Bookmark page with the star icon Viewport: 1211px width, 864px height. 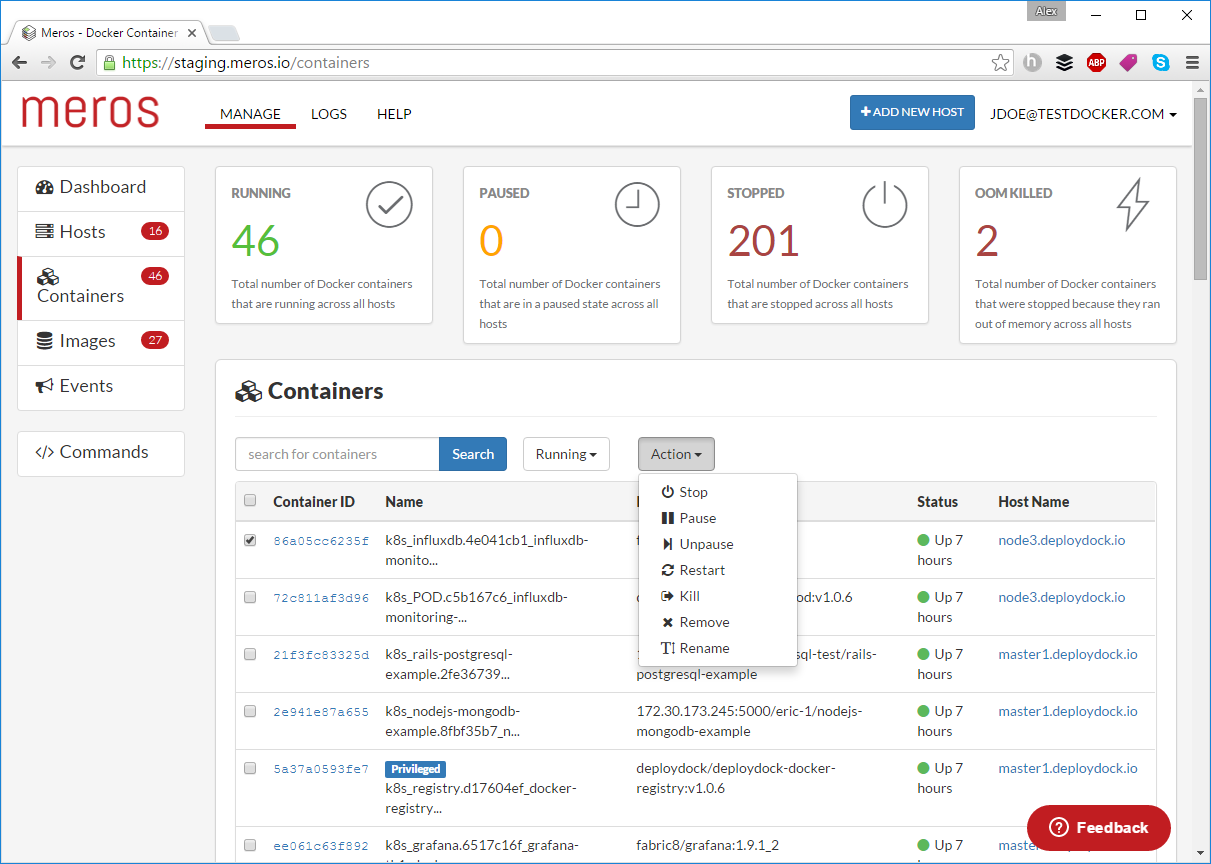[x=1000, y=63]
